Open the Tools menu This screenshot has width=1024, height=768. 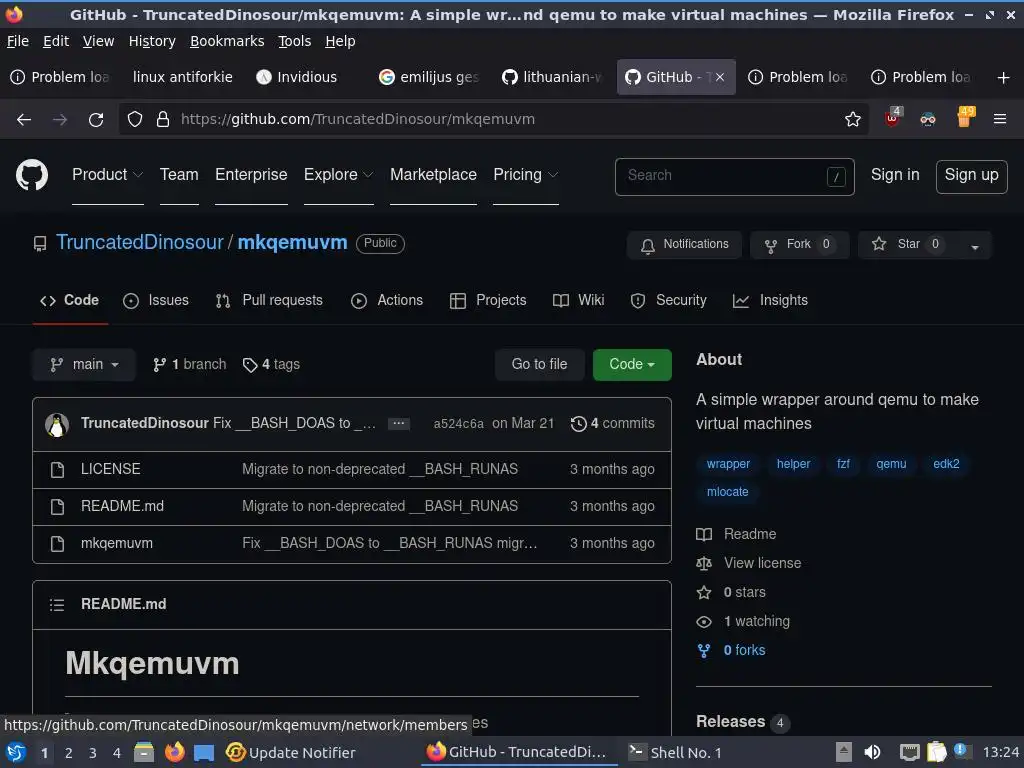(295, 41)
